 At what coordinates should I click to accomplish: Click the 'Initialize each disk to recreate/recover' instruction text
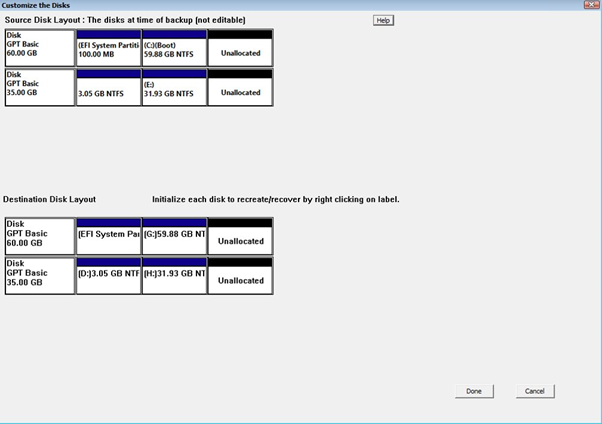[x=276, y=199]
